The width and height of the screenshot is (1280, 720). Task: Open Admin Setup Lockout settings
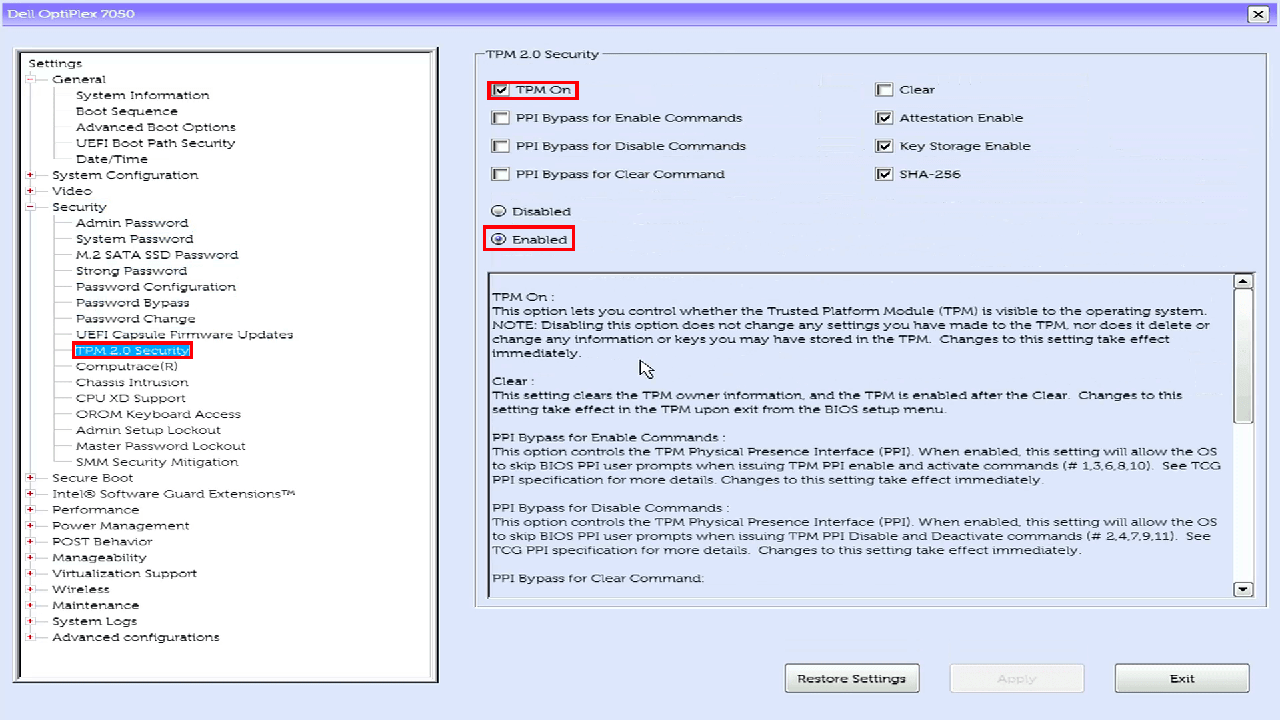pos(149,430)
